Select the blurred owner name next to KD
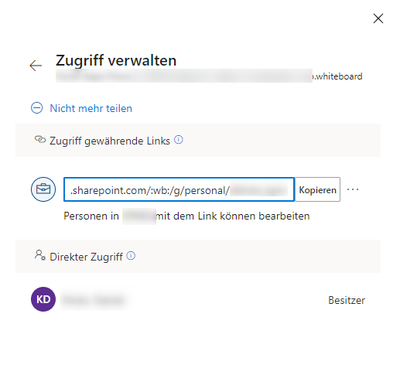The image size is (400, 371). 93,300
